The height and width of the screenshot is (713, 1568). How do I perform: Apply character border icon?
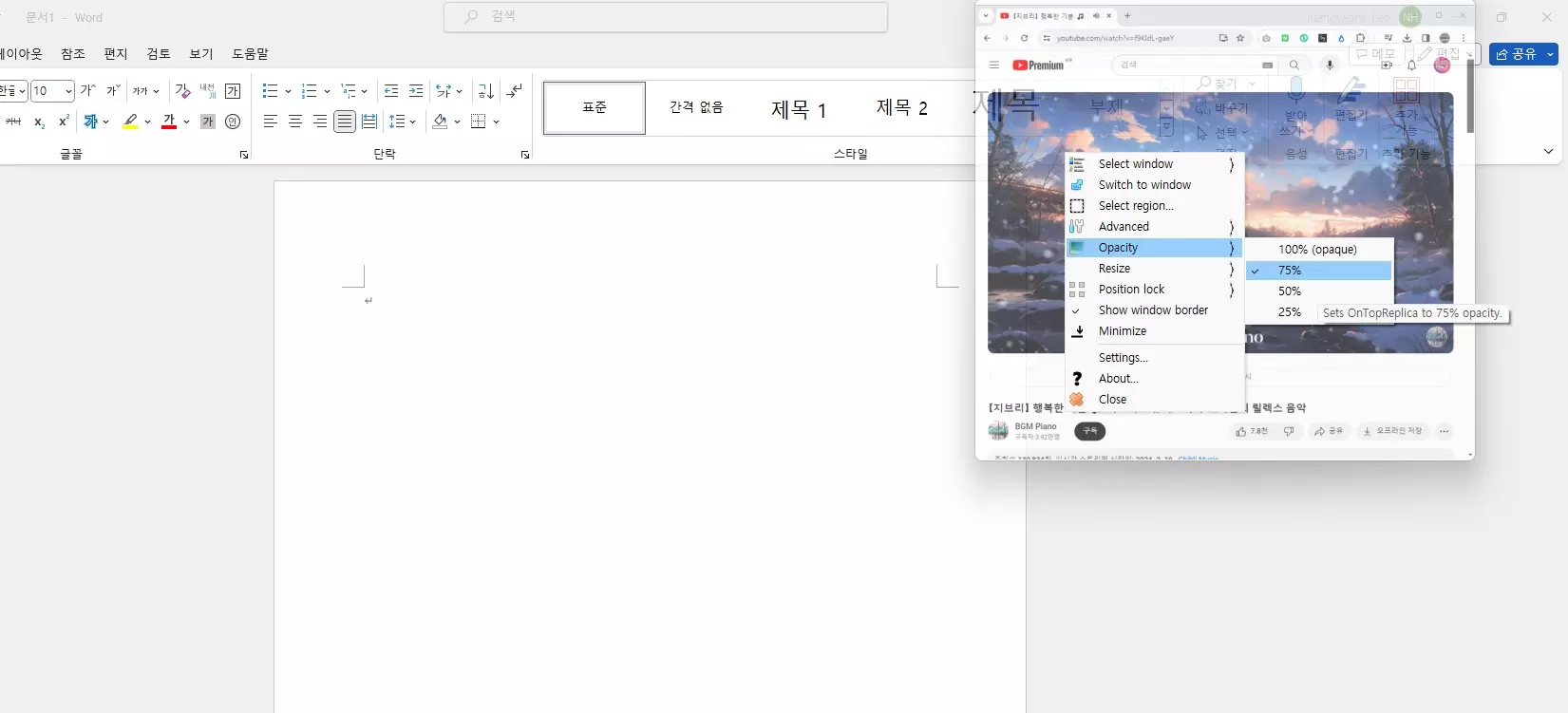click(x=233, y=91)
